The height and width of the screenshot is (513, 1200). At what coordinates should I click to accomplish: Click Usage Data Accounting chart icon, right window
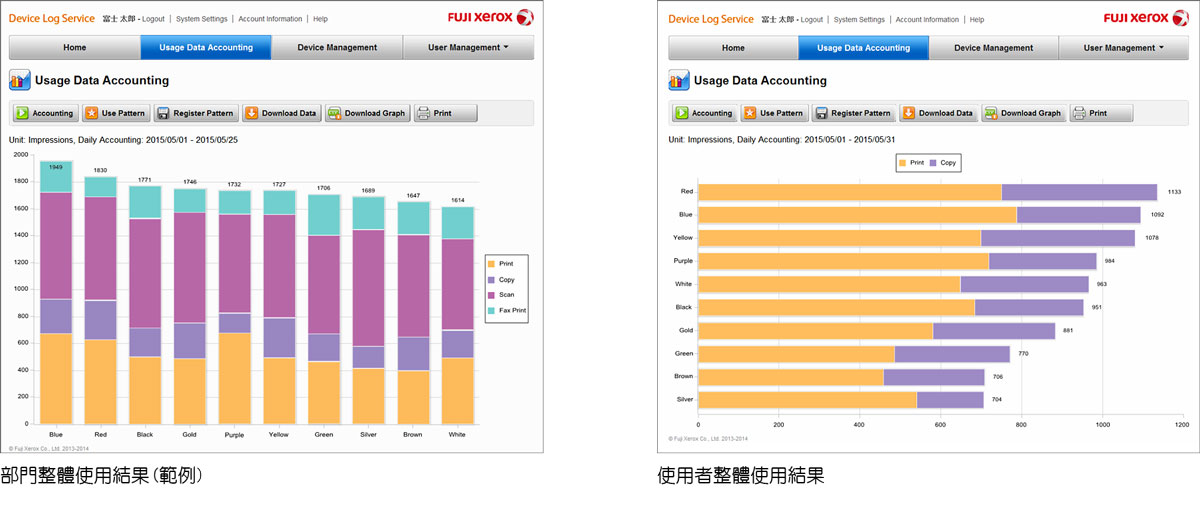[x=679, y=81]
